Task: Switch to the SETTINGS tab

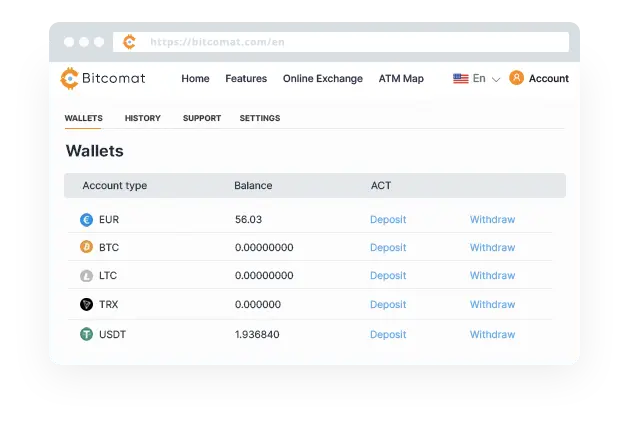Action: pos(260,118)
